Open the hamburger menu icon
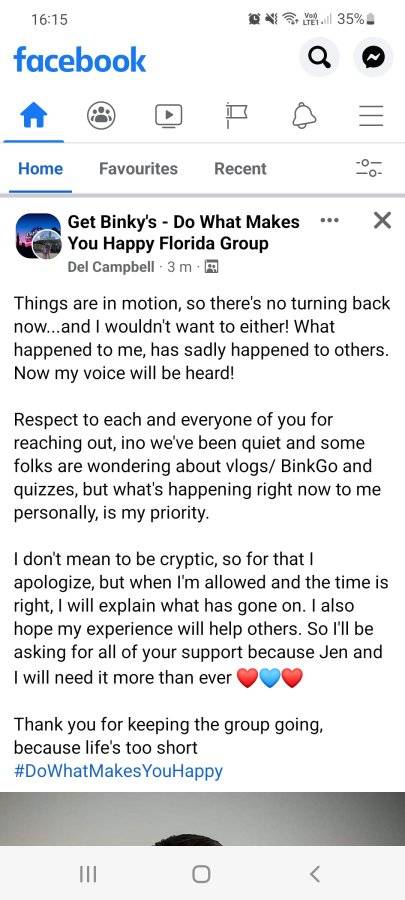Image resolution: width=405 pixels, height=900 pixels. pos(371,116)
